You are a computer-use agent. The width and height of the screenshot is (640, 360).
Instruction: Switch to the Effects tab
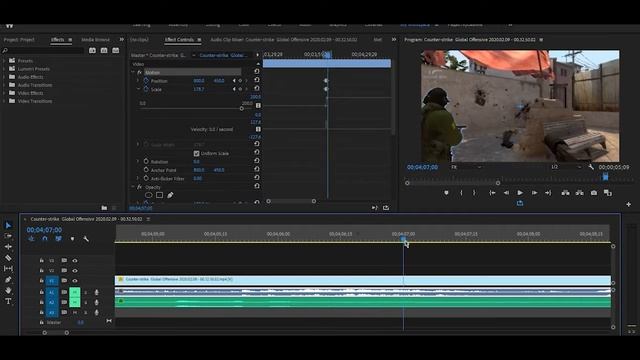tap(58, 40)
